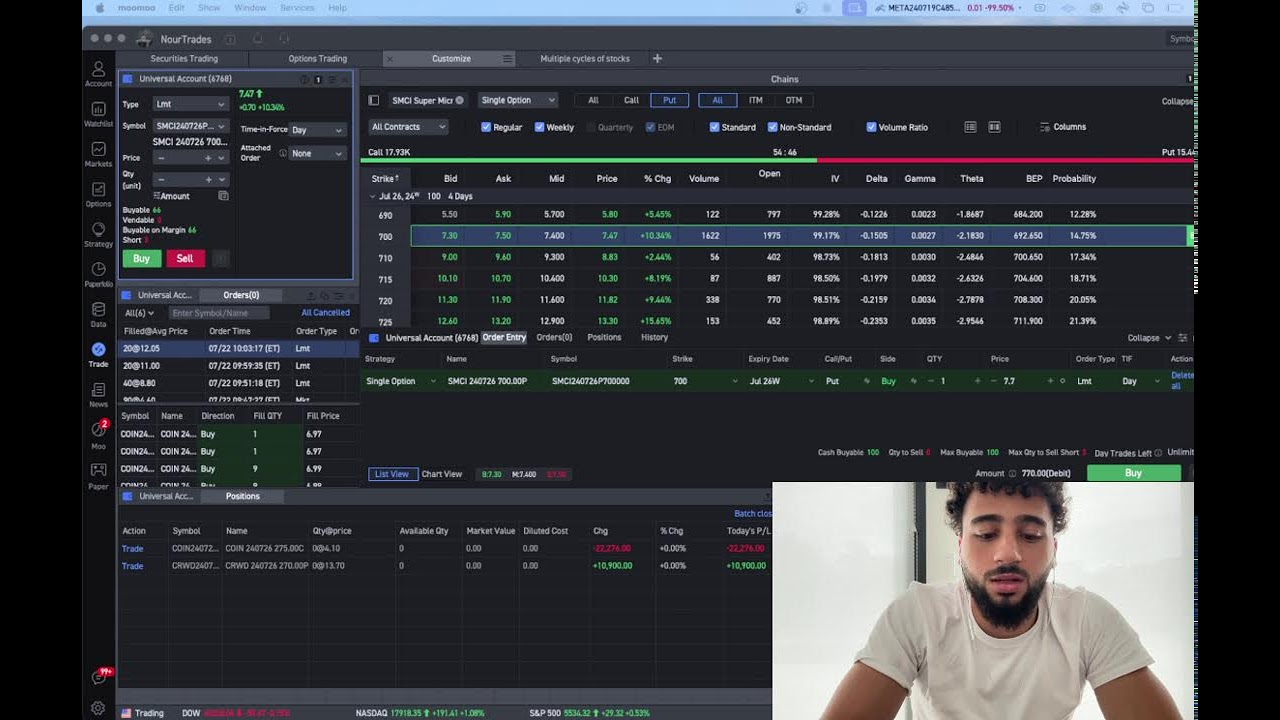Switch to Securities Trading tab

point(184,59)
